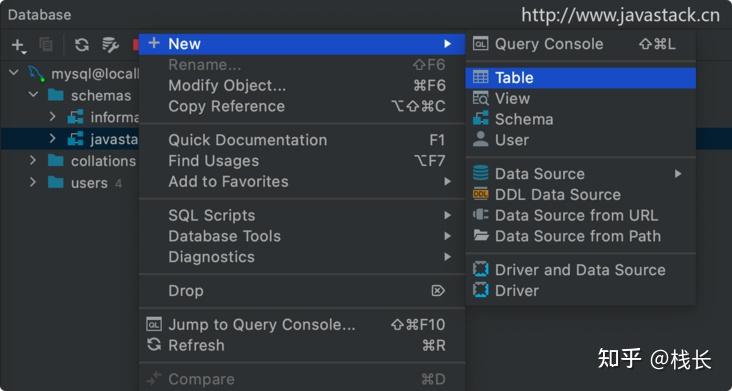
Task: Collapse the schemas folder
Action: click(x=33, y=95)
